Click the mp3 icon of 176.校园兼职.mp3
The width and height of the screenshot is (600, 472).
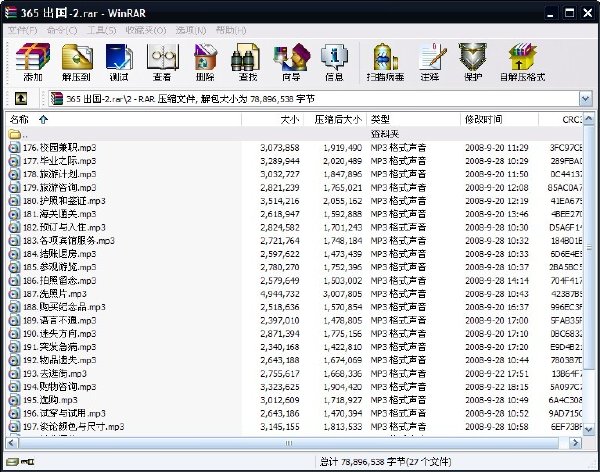tap(14, 148)
